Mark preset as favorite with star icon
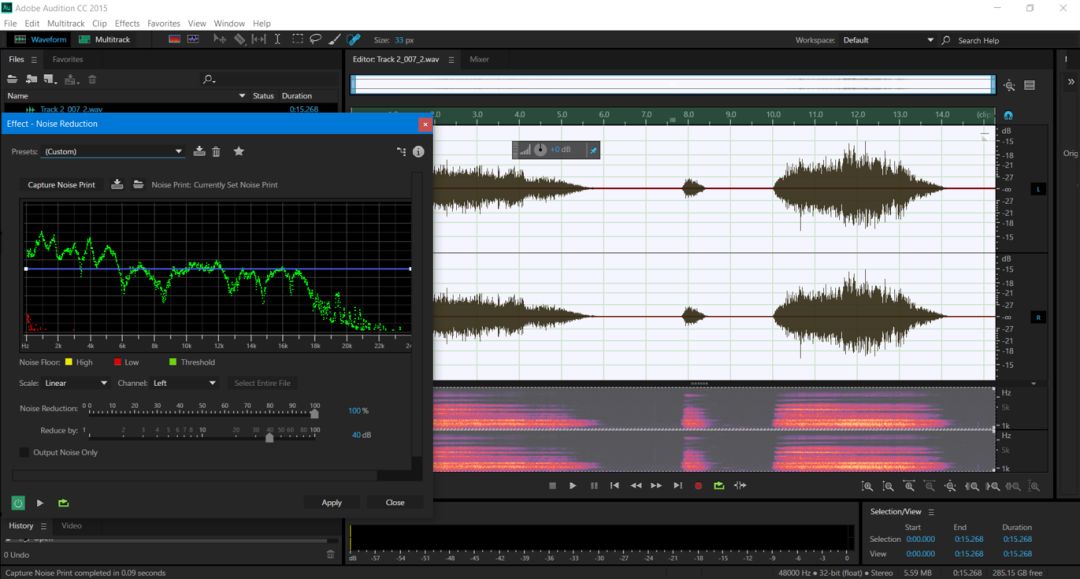The height and width of the screenshot is (579, 1080). click(239, 151)
